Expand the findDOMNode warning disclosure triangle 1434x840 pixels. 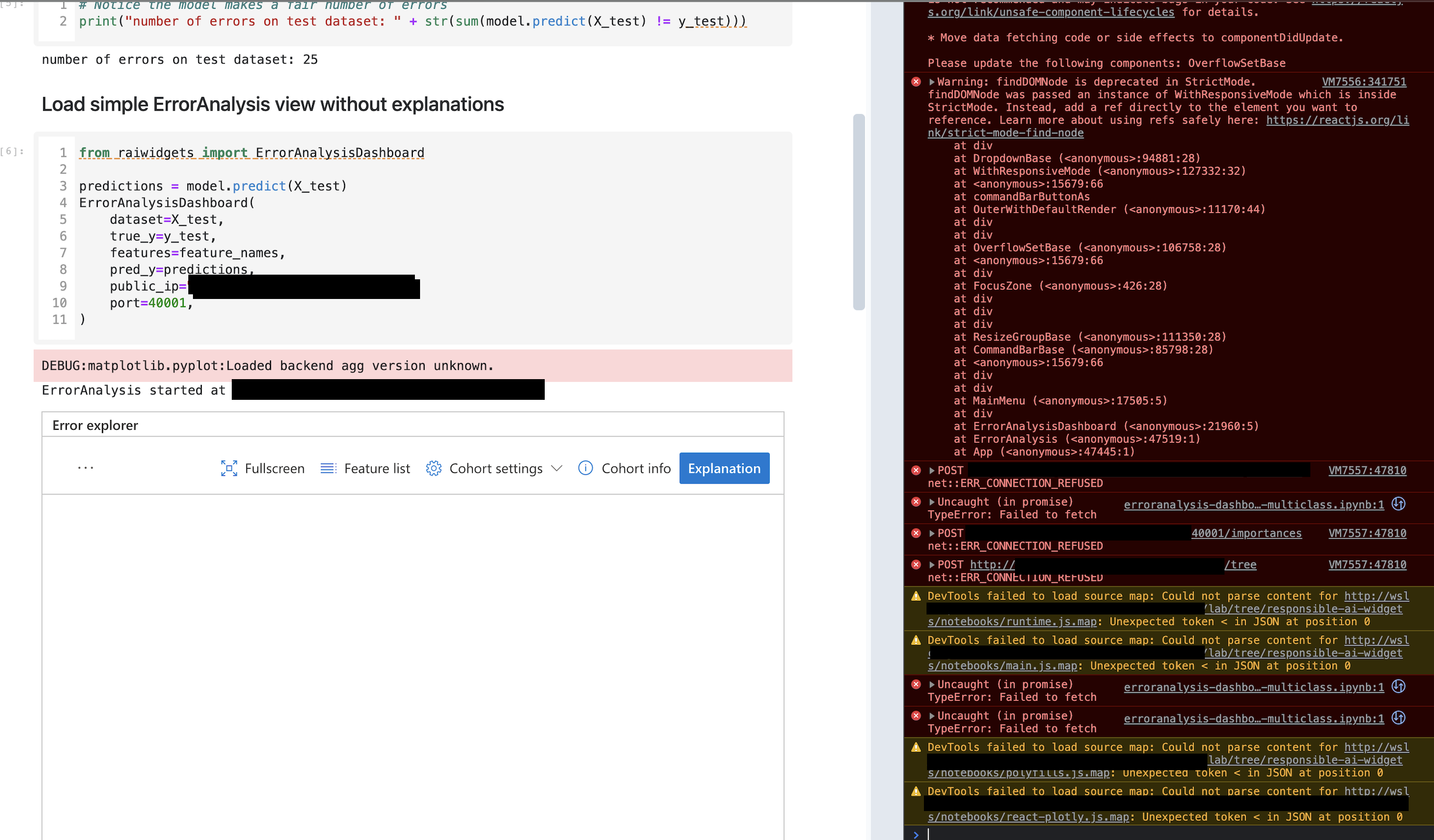(932, 82)
